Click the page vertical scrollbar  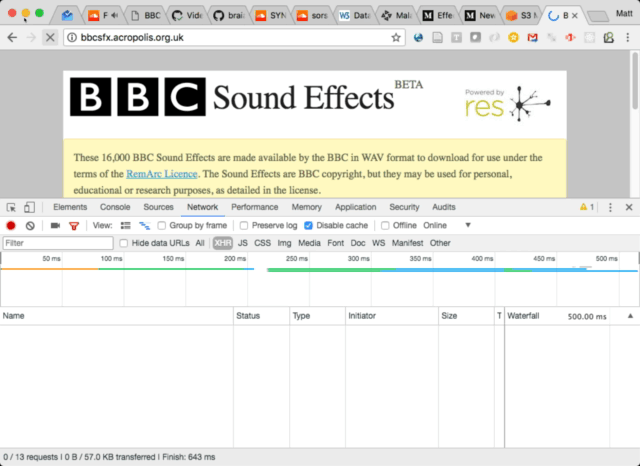[635, 81]
